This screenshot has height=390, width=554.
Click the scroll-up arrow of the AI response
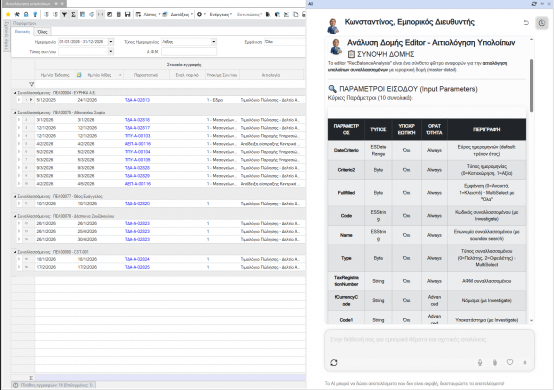(531, 40)
